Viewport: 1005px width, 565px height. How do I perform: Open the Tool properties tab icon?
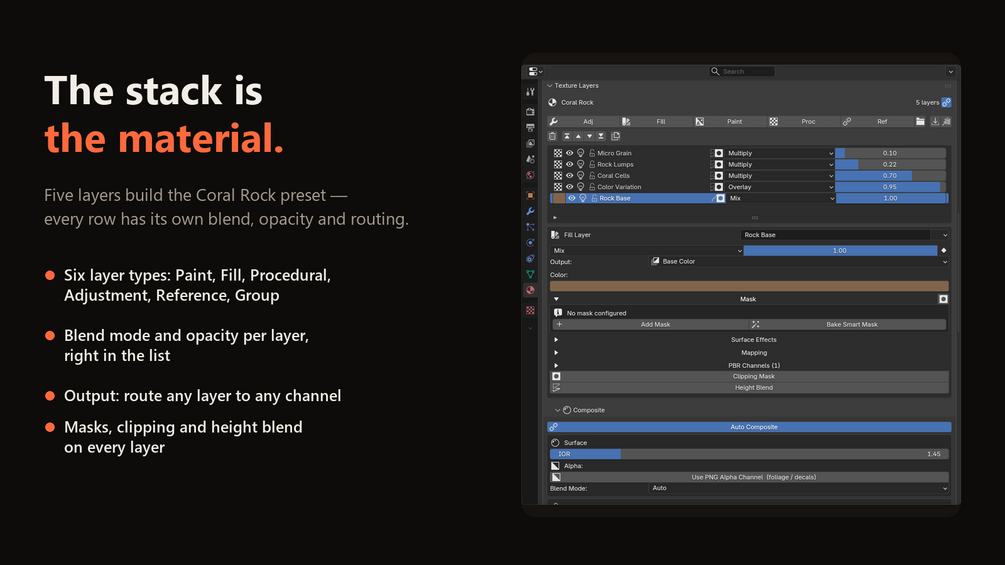coord(530,92)
